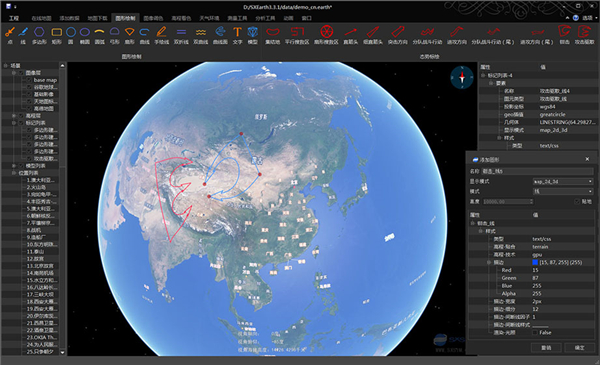This screenshot has height=365, width=600.
Task: Choose the ellipse (椭圆) shape tool
Action: (85, 35)
